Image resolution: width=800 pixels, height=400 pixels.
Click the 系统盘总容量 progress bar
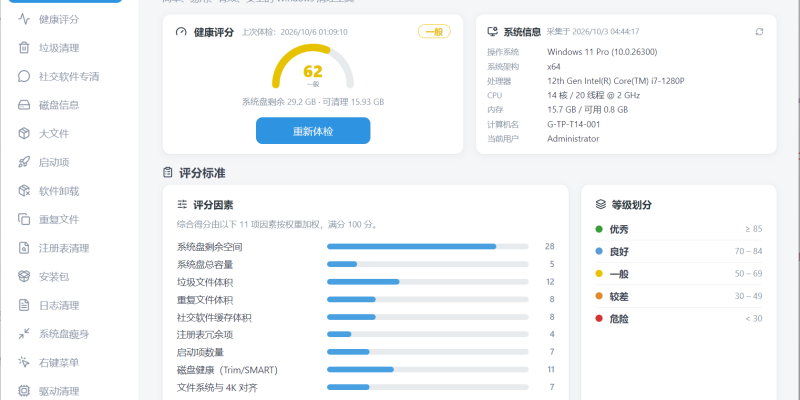click(x=428, y=264)
